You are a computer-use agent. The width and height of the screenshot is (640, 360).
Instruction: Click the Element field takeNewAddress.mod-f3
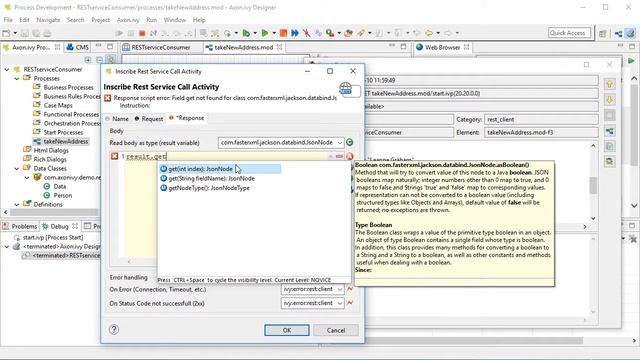pos(541,133)
